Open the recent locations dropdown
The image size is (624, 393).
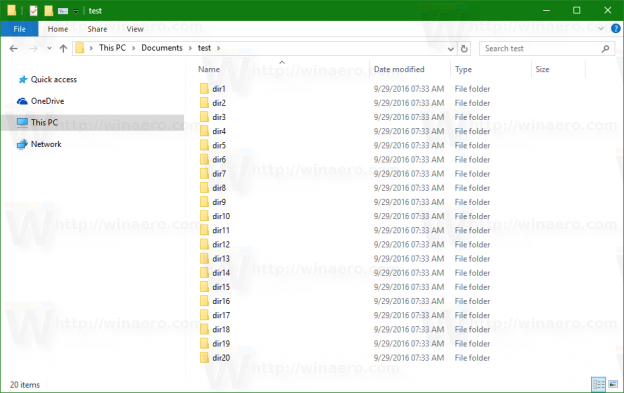point(49,49)
